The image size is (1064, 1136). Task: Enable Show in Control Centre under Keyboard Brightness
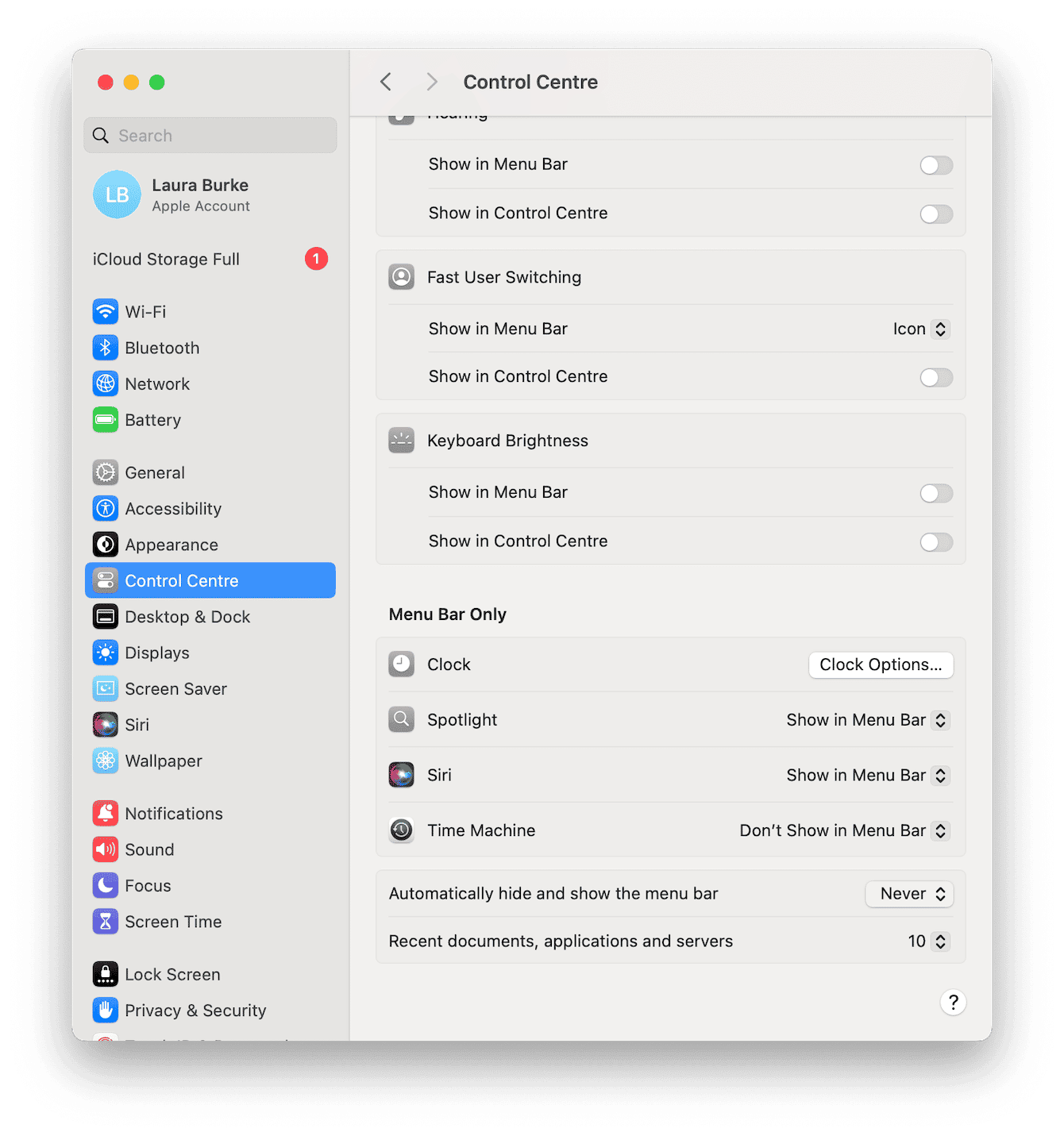pyautogui.click(x=935, y=542)
